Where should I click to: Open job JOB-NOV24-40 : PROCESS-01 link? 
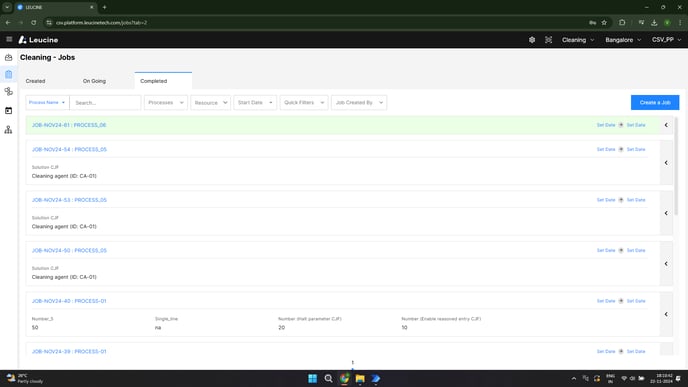pyautogui.click(x=69, y=301)
